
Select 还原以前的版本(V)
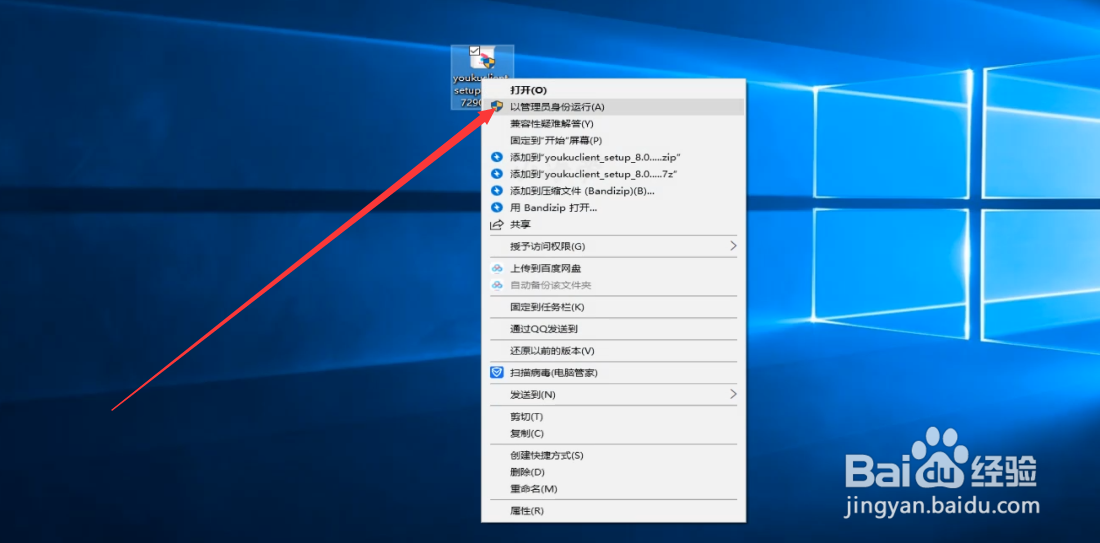click(x=612, y=350)
